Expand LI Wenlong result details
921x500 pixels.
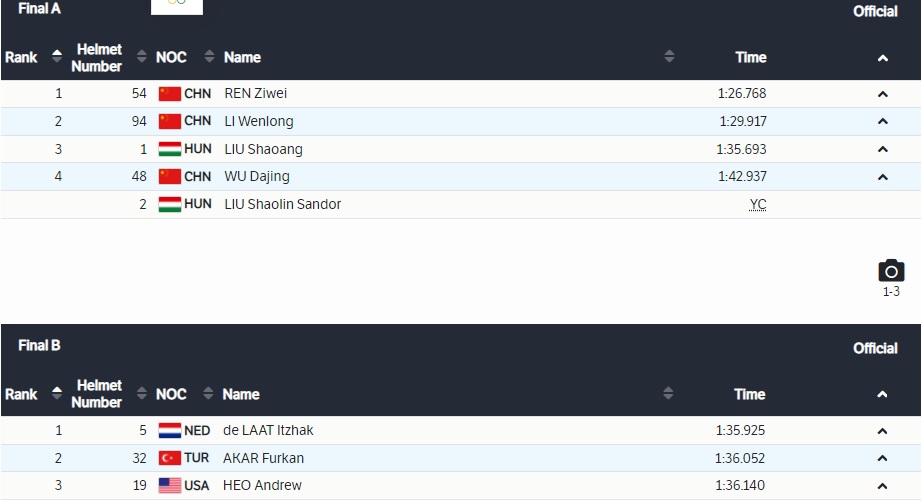(x=883, y=121)
